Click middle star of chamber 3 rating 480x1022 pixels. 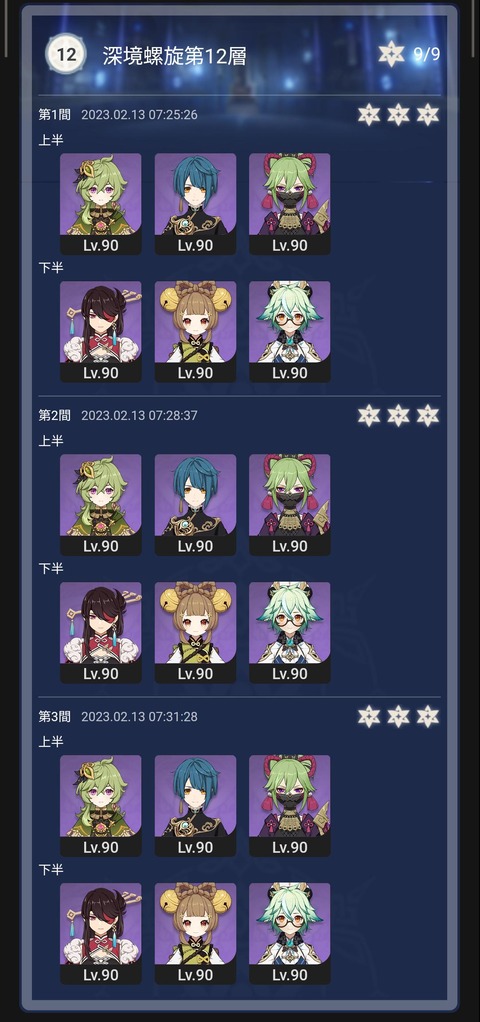point(398,716)
